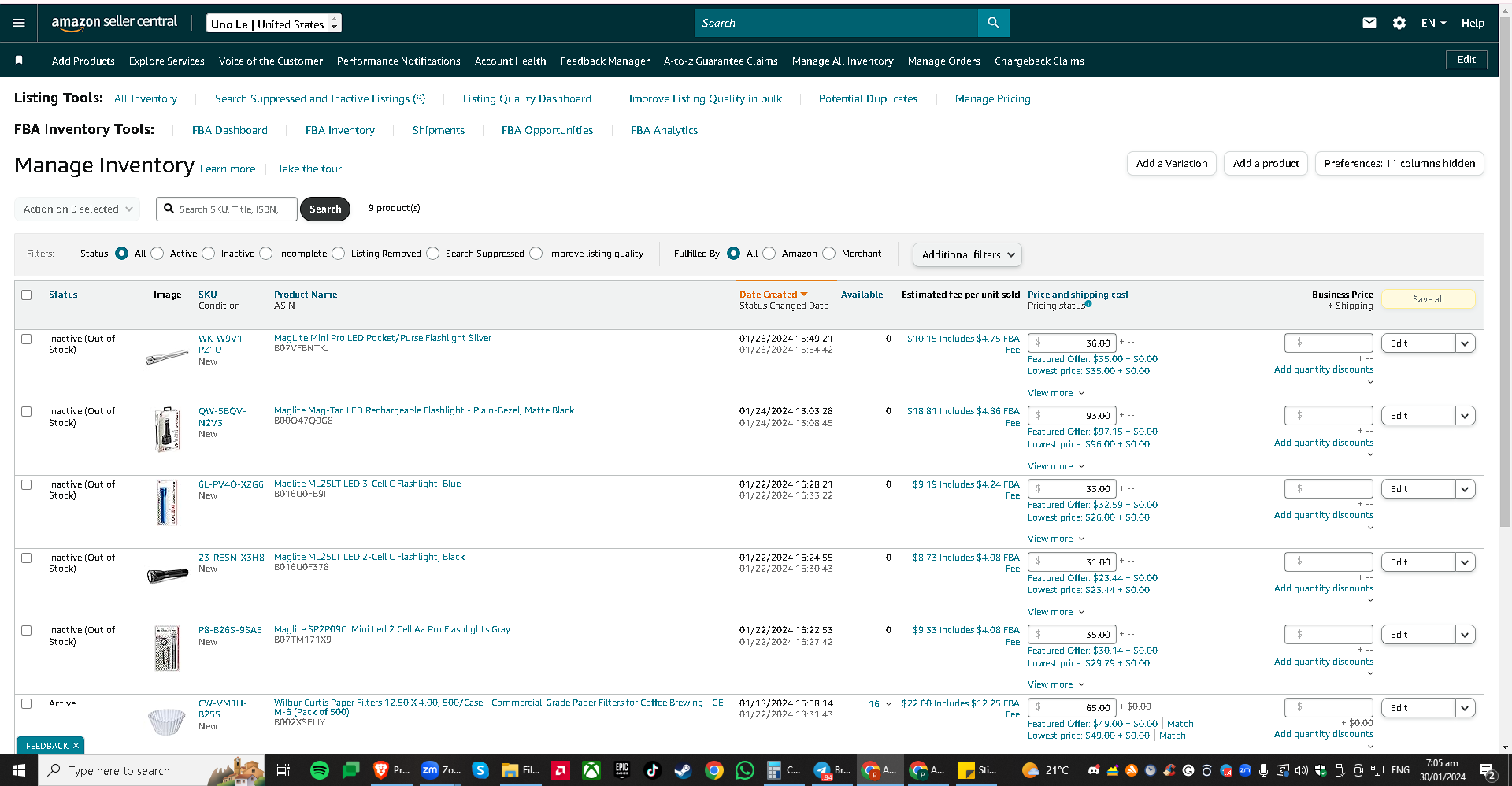Open Steam from the taskbar
Screen dimensions: 1512x786
(683, 770)
